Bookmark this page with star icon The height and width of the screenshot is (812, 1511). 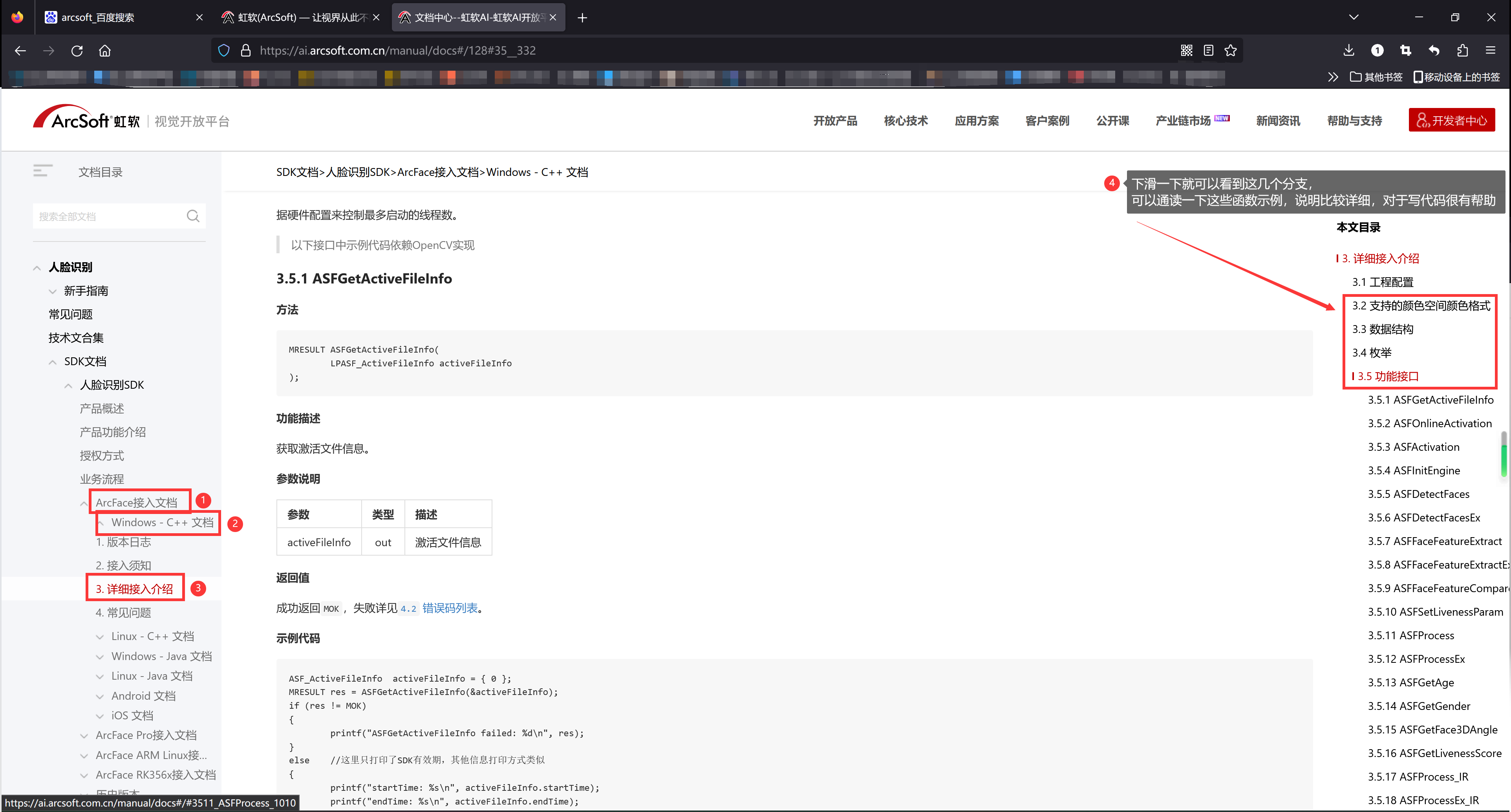pyautogui.click(x=1231, y=51)
